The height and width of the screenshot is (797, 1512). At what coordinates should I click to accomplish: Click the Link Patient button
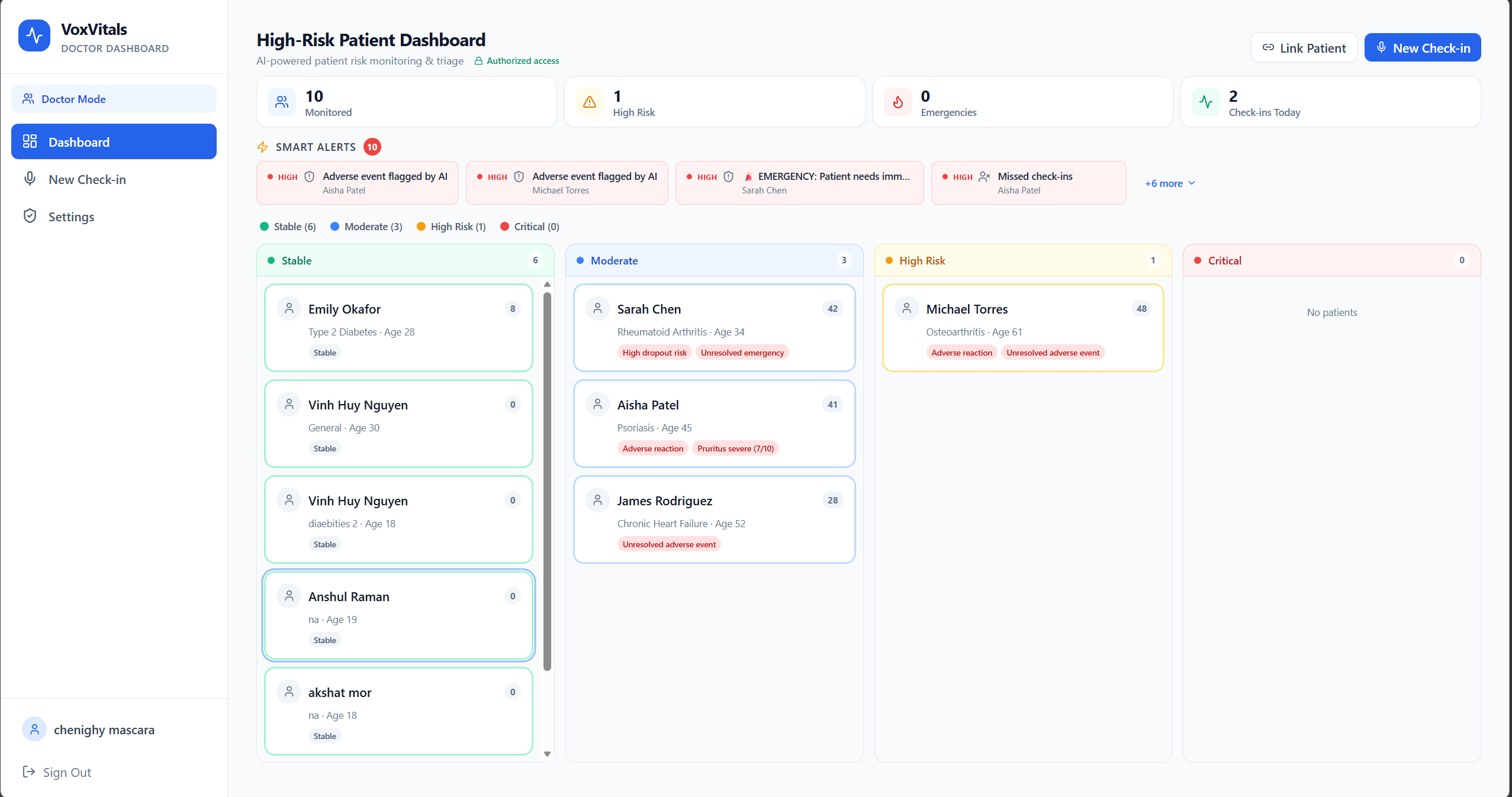1304,48
